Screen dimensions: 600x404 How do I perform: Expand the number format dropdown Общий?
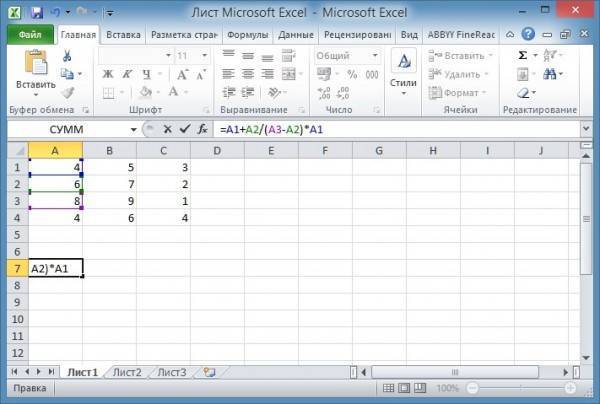tap(374, 56)
